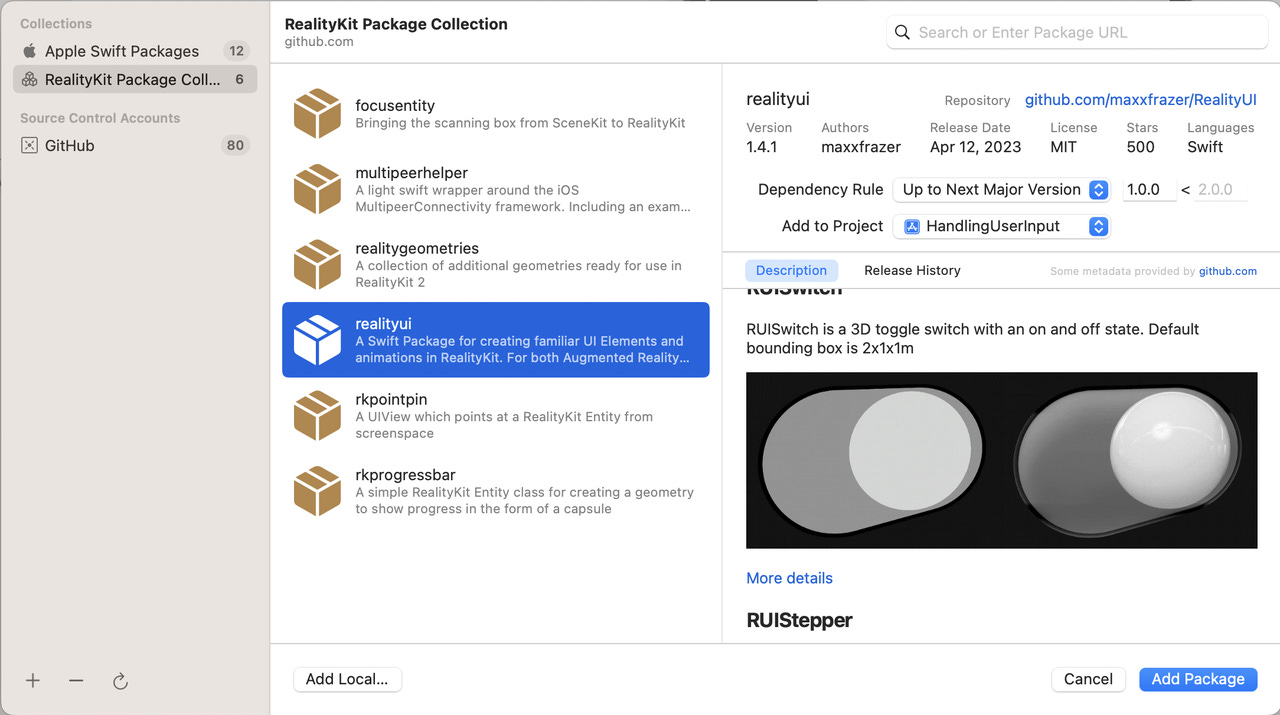This screenshot has height=715, width=1280.
Task: Select Apple Swift Packages collection
Action: click(135, 51)
